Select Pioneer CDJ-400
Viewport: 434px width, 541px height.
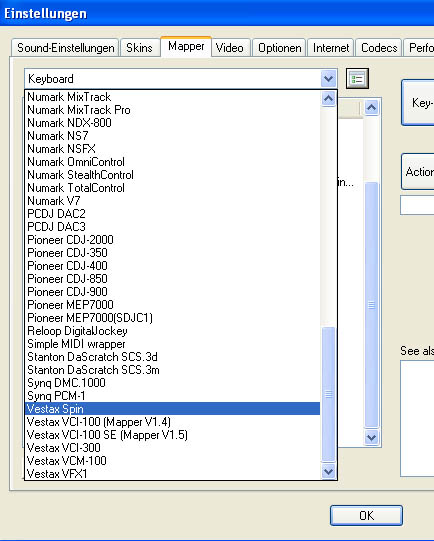172,266
